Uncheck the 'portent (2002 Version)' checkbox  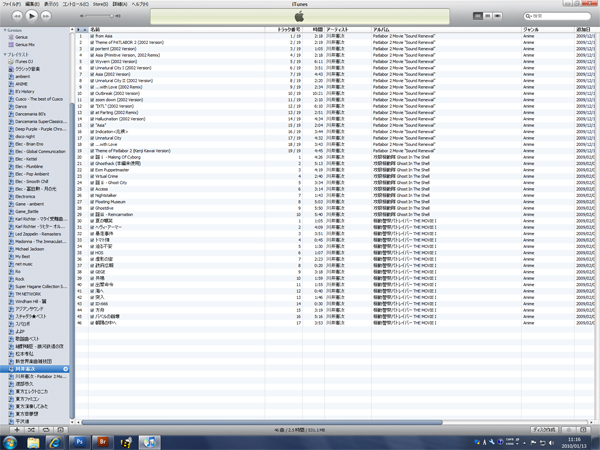92,49
